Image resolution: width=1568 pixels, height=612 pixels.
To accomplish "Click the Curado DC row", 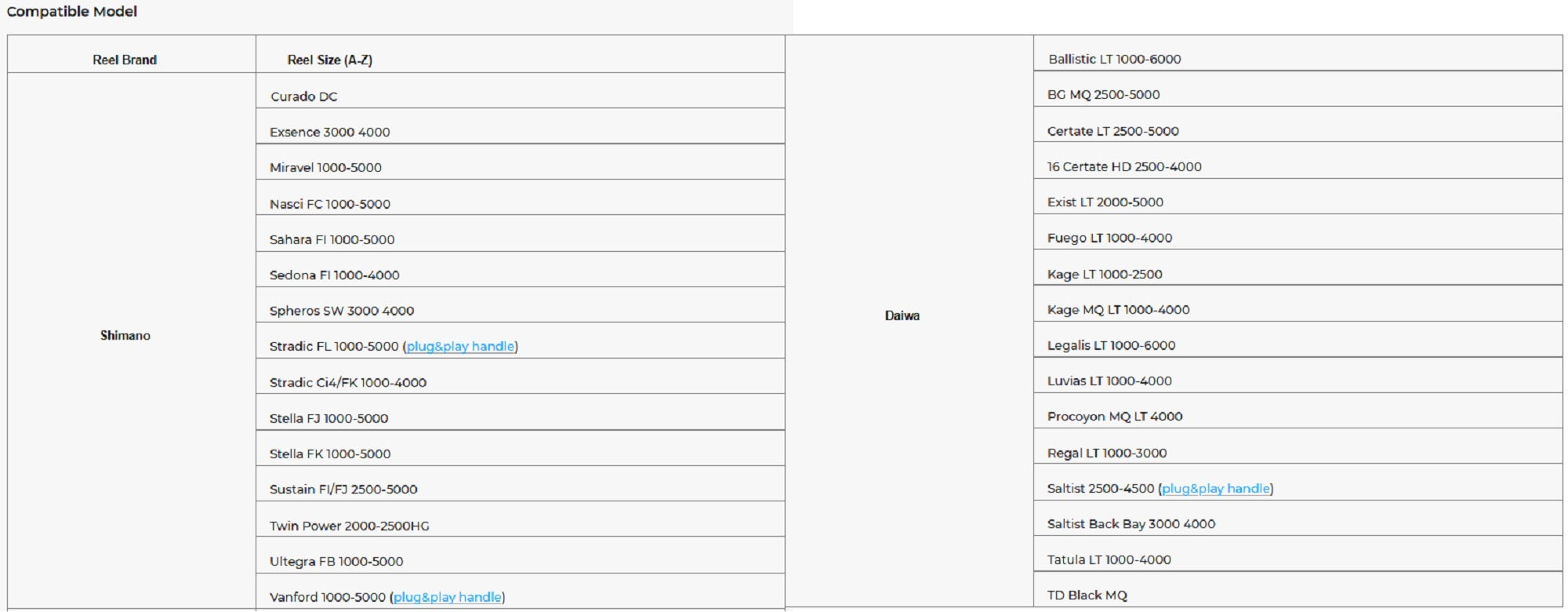I will 304,97.
